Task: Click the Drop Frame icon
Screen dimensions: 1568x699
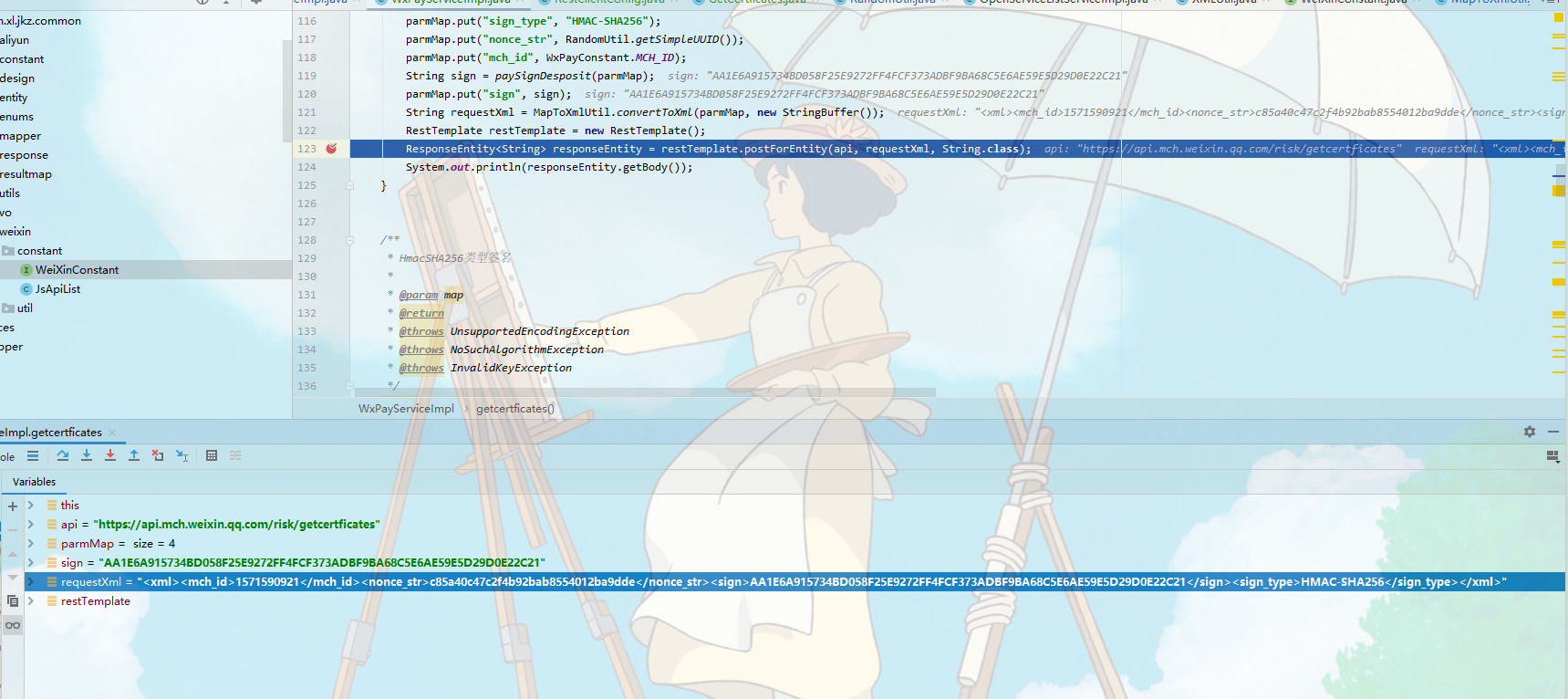Action: (158, 455)
